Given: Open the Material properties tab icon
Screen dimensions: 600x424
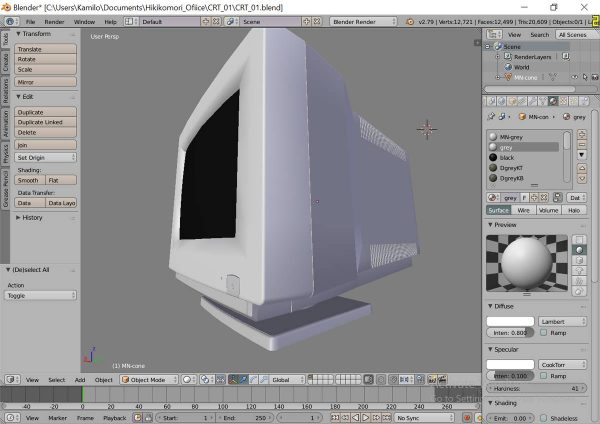Looking at the screenshot, I should pos(554,101).
